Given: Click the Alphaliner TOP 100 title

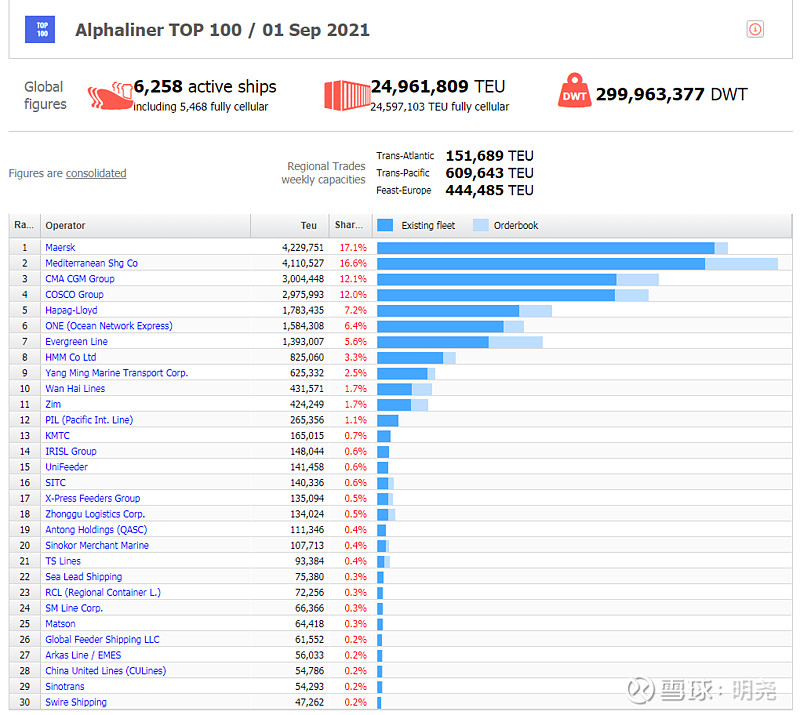Looking at the screenshot, I should tap(222, 30).
